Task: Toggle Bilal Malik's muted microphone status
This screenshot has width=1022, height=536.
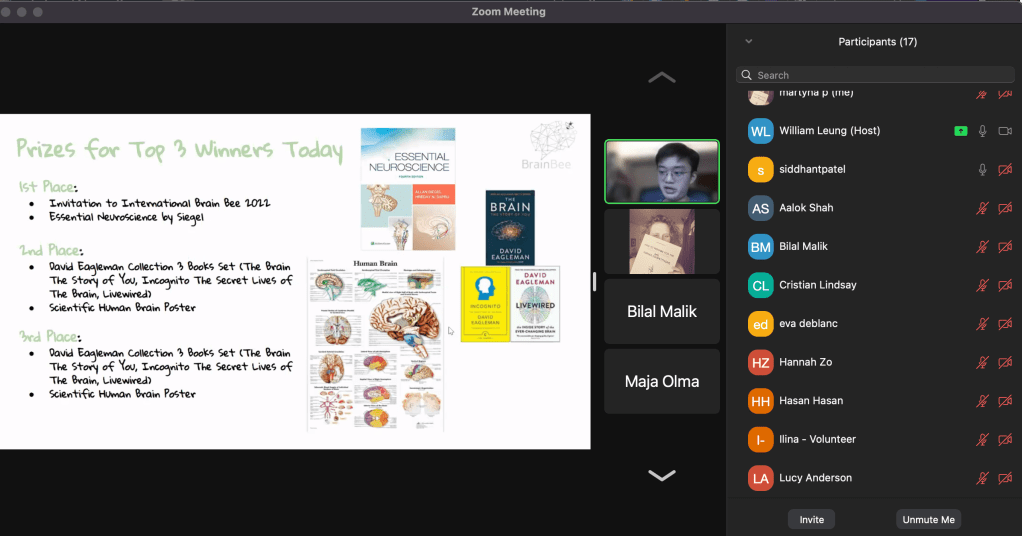Action: [x=983, y=247]
